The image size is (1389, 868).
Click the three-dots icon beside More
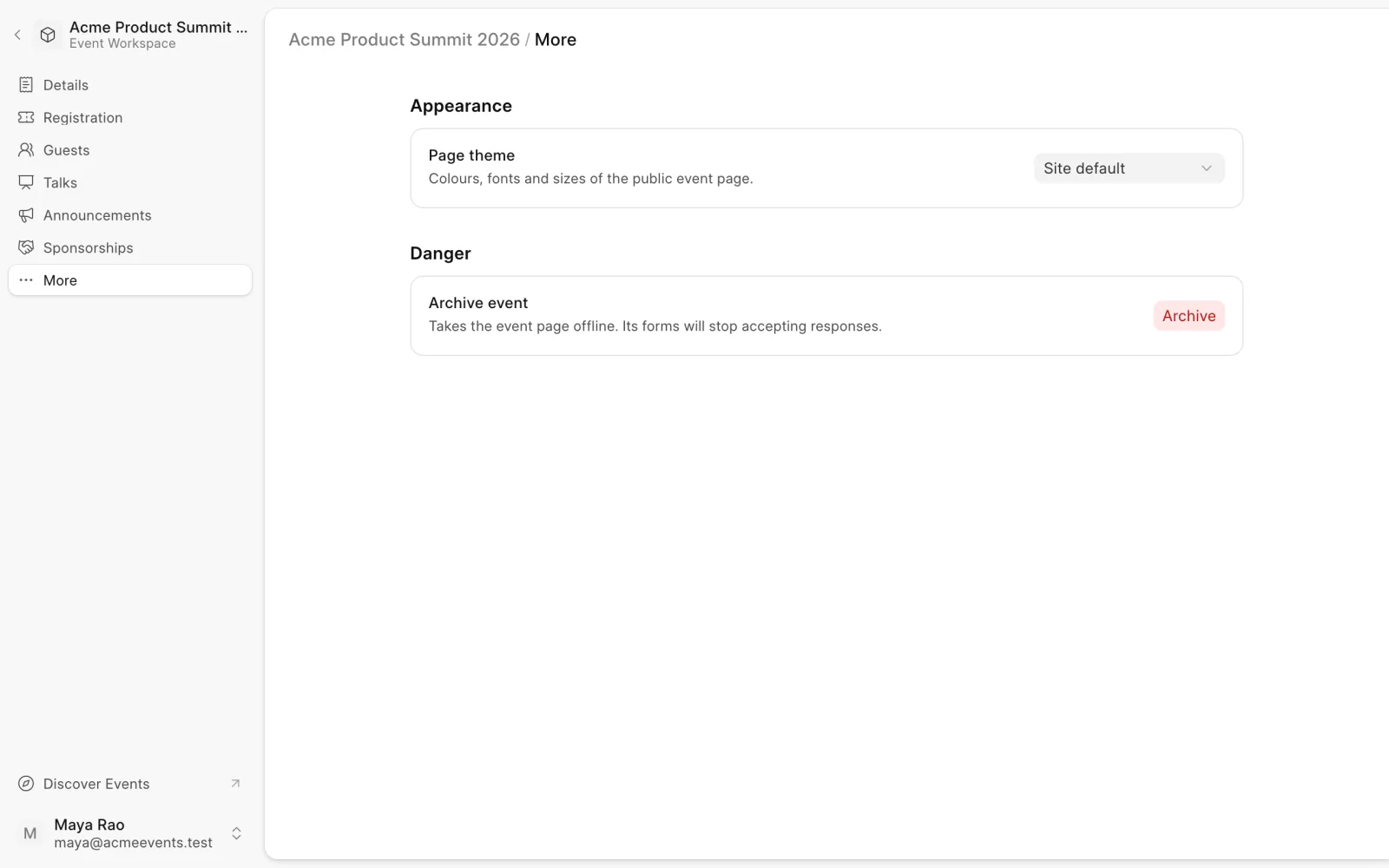point(26,280)
